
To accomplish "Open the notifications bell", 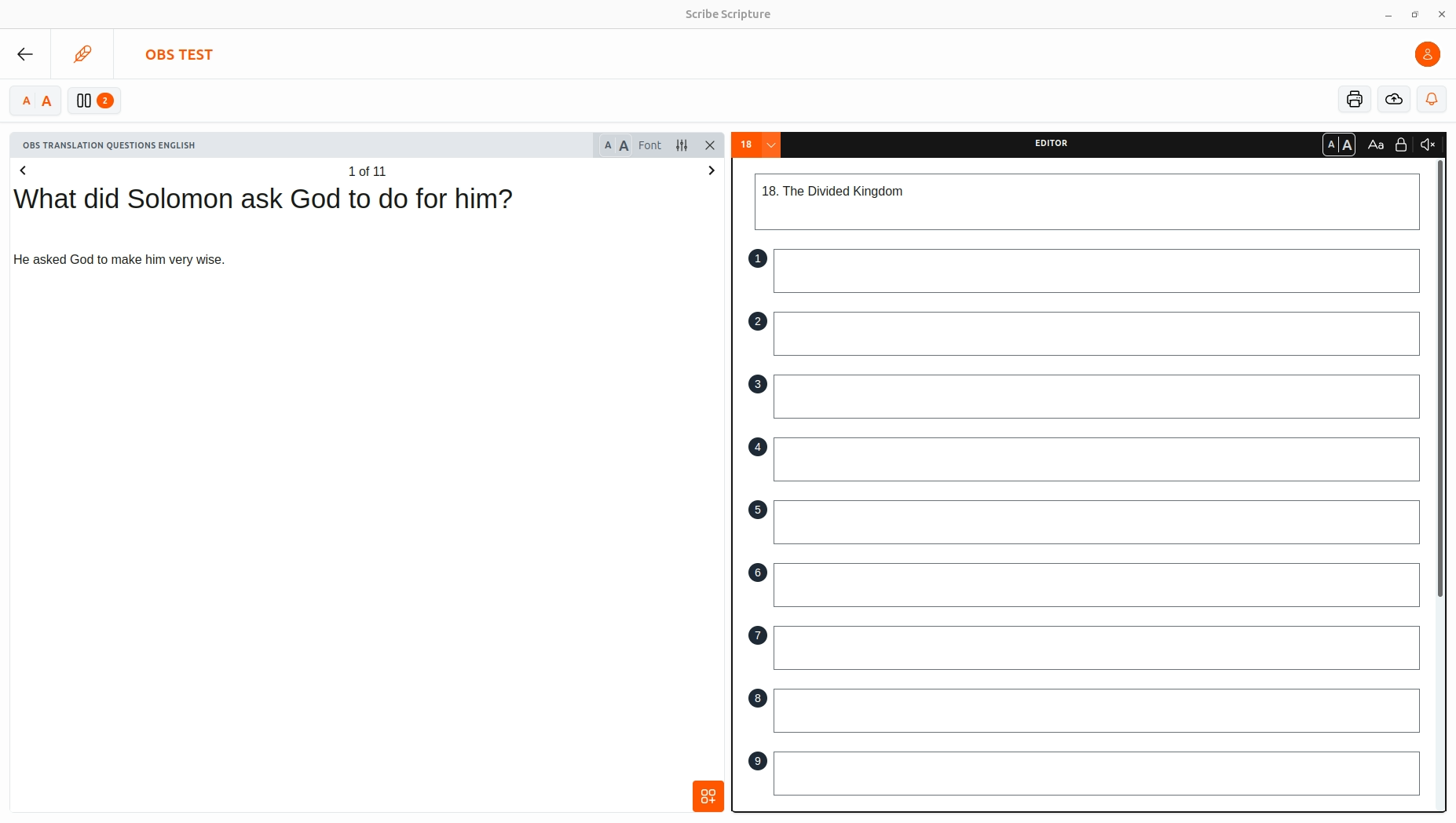I will [1431, 100].
